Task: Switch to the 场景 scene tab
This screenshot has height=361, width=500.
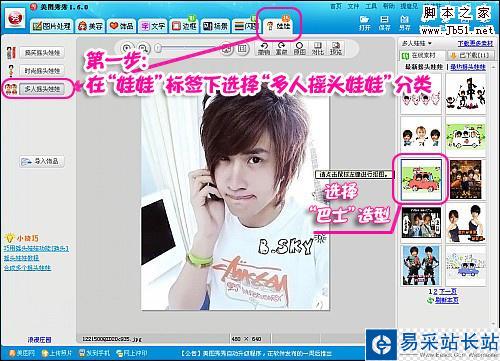Action: pos(215,26)
